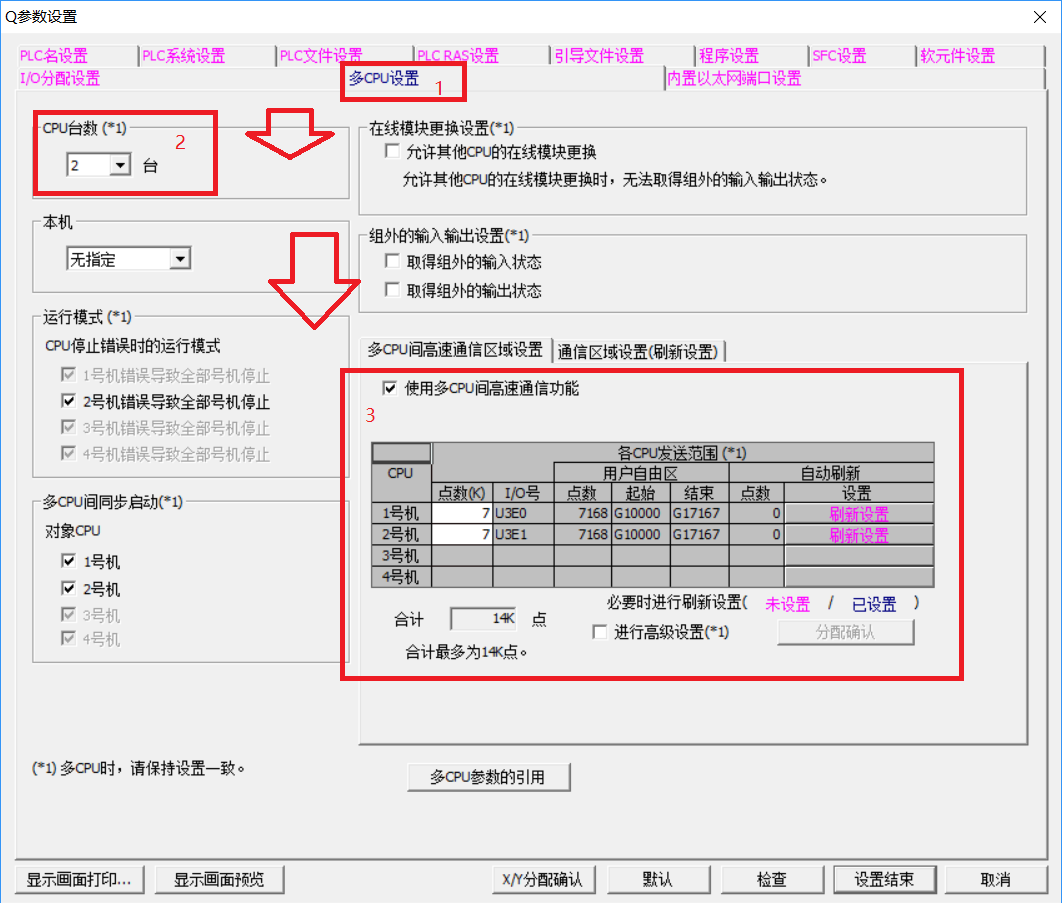Switch to PLC系统设置 tab
Viewport: 1062px width, 903px height.
[183, 56]
